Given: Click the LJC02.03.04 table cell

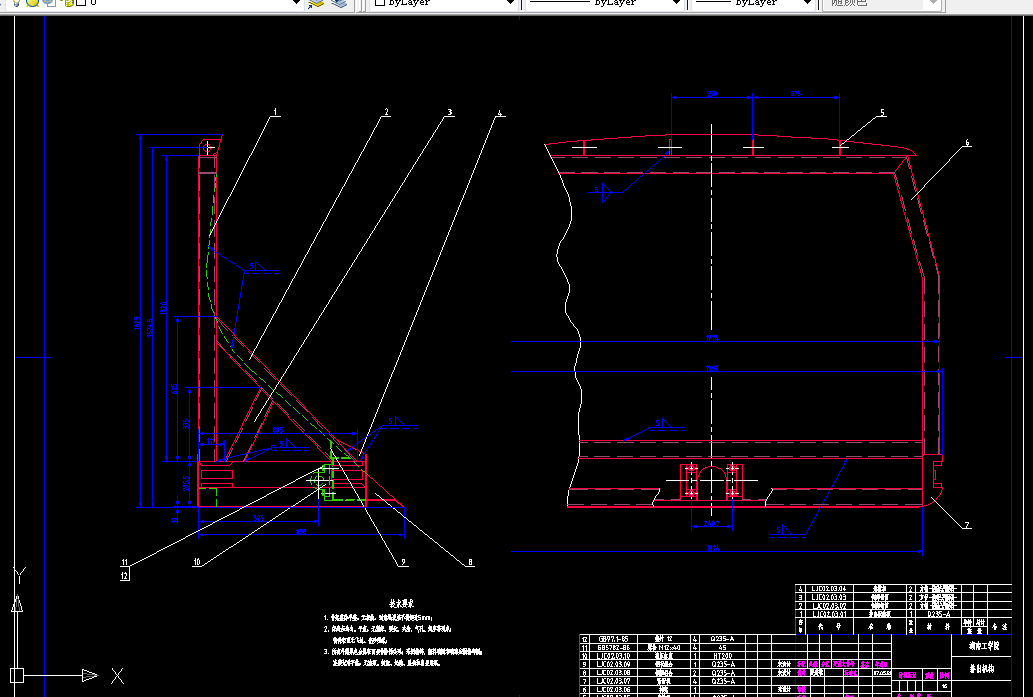Looking at the screenshot, I should [x=829, y=588].
